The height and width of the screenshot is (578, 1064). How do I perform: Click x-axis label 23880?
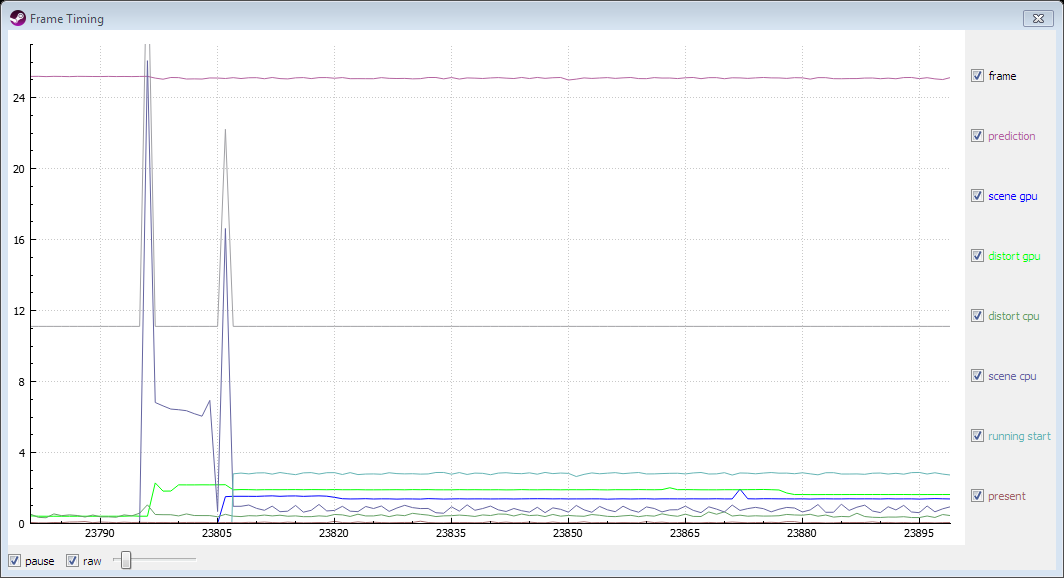coord(801,533)
